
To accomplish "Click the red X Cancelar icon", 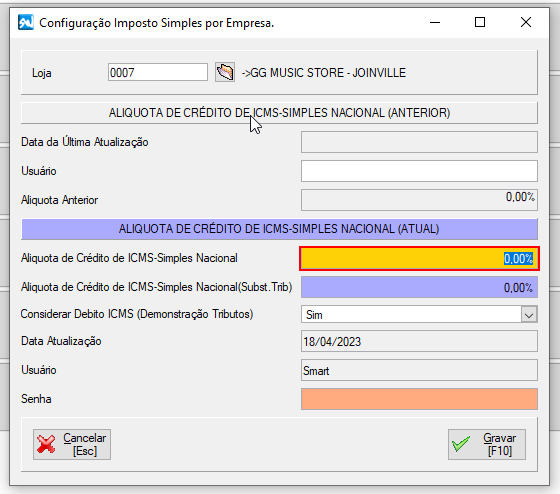I will coord(46,444).
